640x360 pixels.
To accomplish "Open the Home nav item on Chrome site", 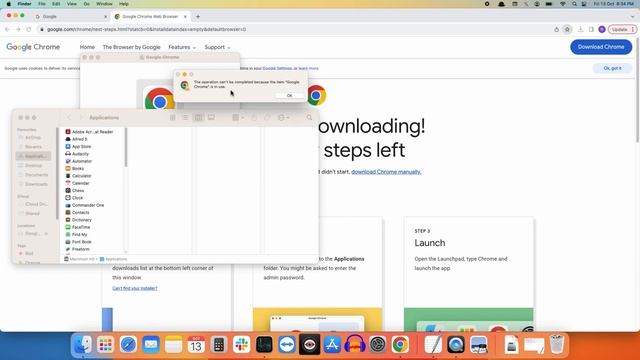I will tap(87, 47).
